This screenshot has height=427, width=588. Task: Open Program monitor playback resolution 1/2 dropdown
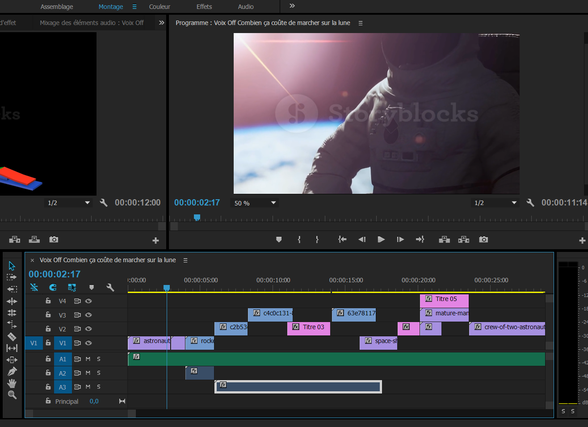[x=495, y=203]
